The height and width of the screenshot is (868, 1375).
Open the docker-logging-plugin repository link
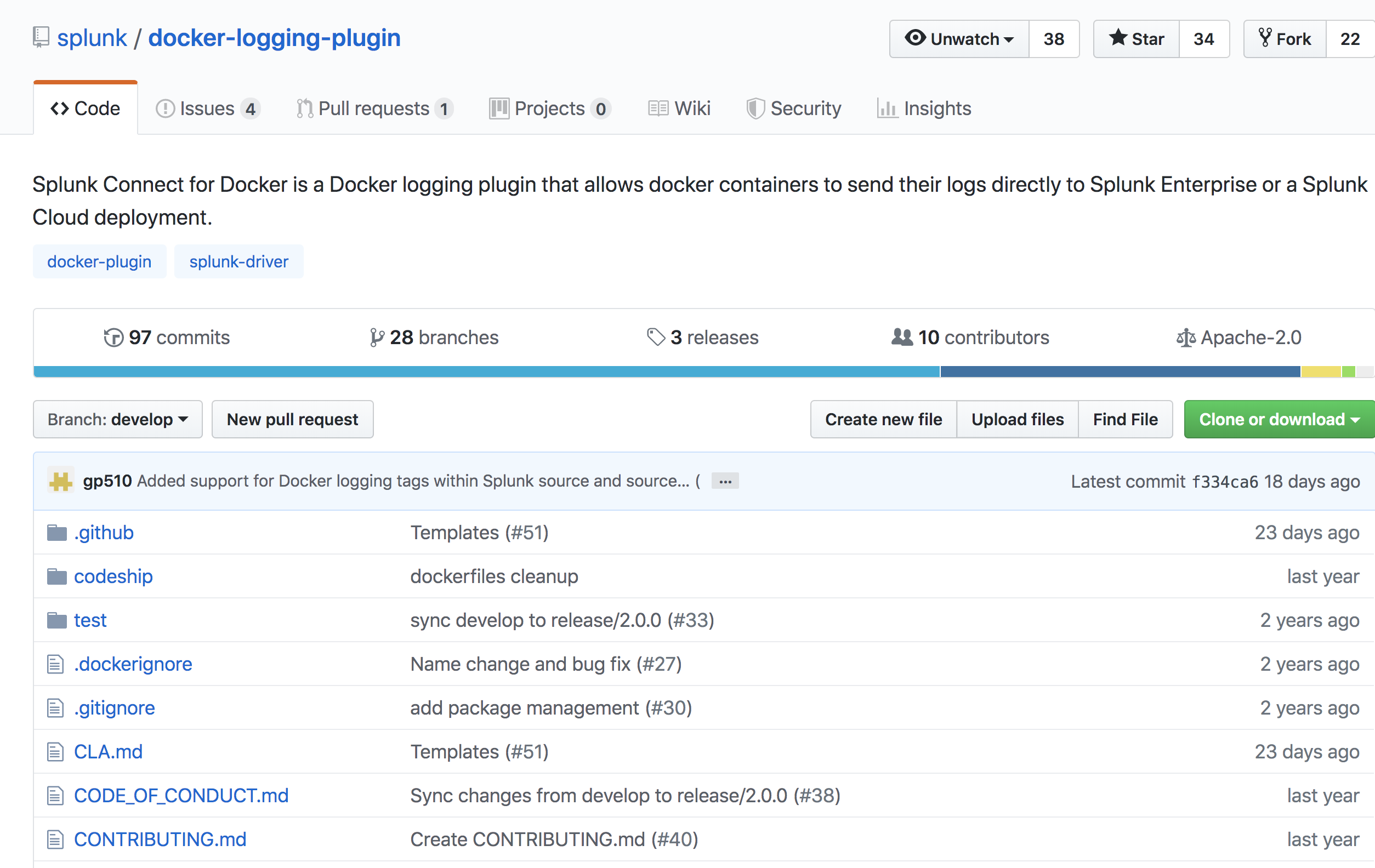[x=275, y=38]
